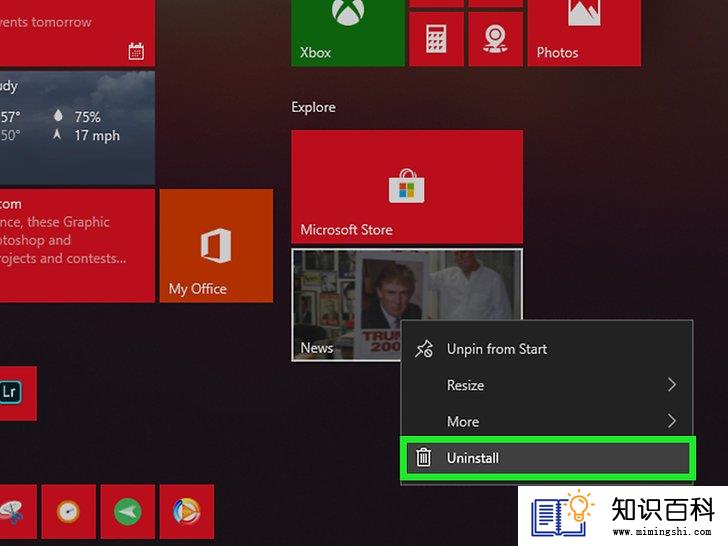Open the green paper plane app tile
Viewport: 728px width, 546px height.
[x=128, y=512]
